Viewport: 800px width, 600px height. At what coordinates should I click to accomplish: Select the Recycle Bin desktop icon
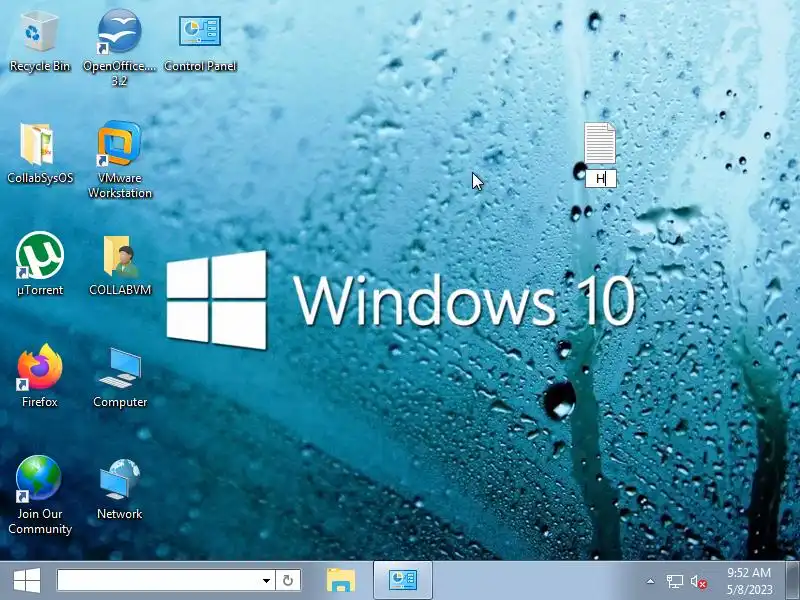[39, 32]
